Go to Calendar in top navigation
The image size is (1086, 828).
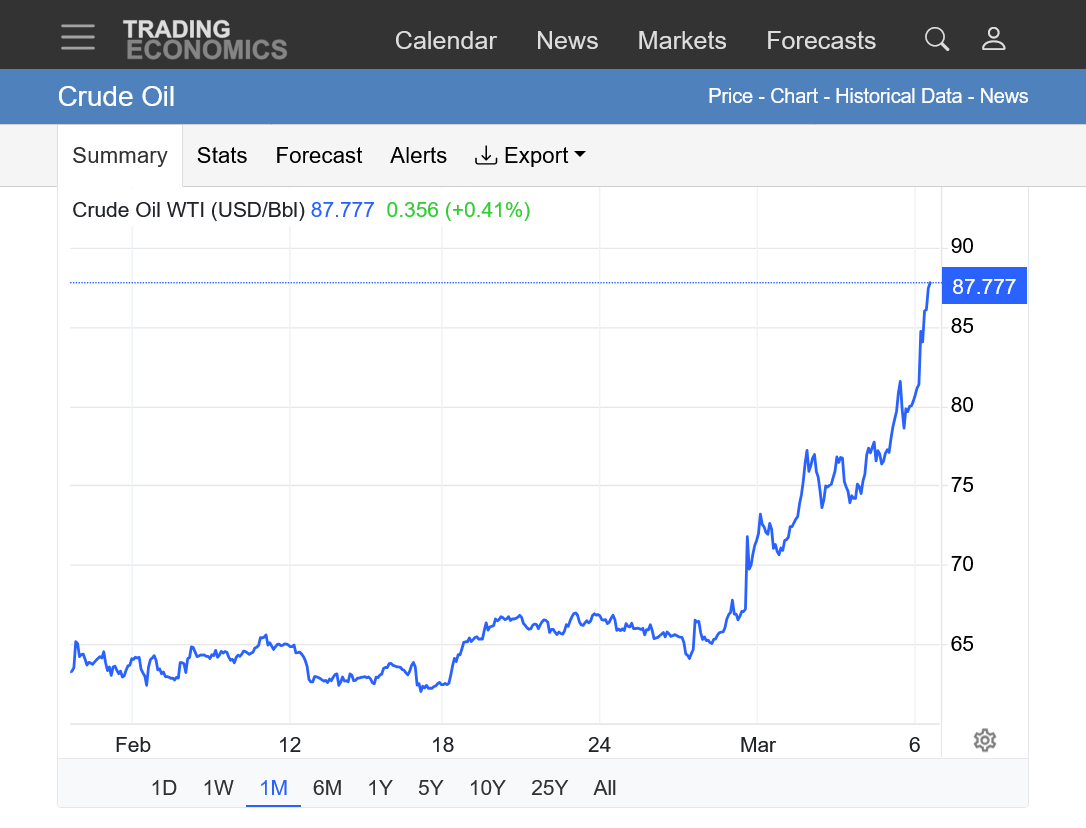point(445,41)
